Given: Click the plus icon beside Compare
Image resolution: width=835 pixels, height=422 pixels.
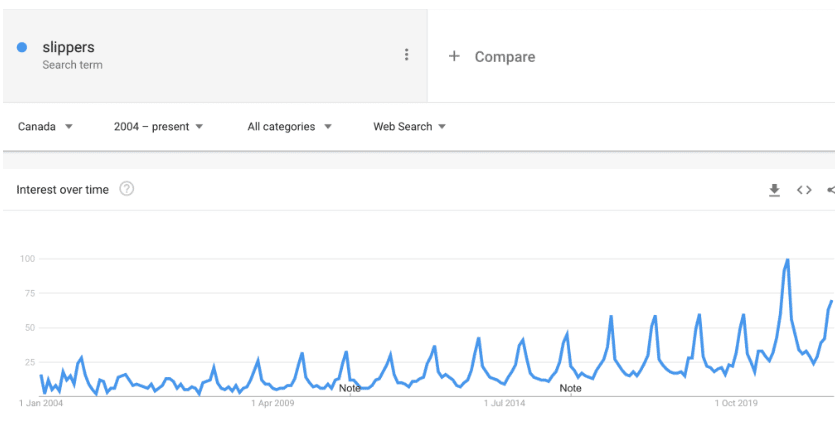Looking at the screenshot, I should [x=454, y=56].
